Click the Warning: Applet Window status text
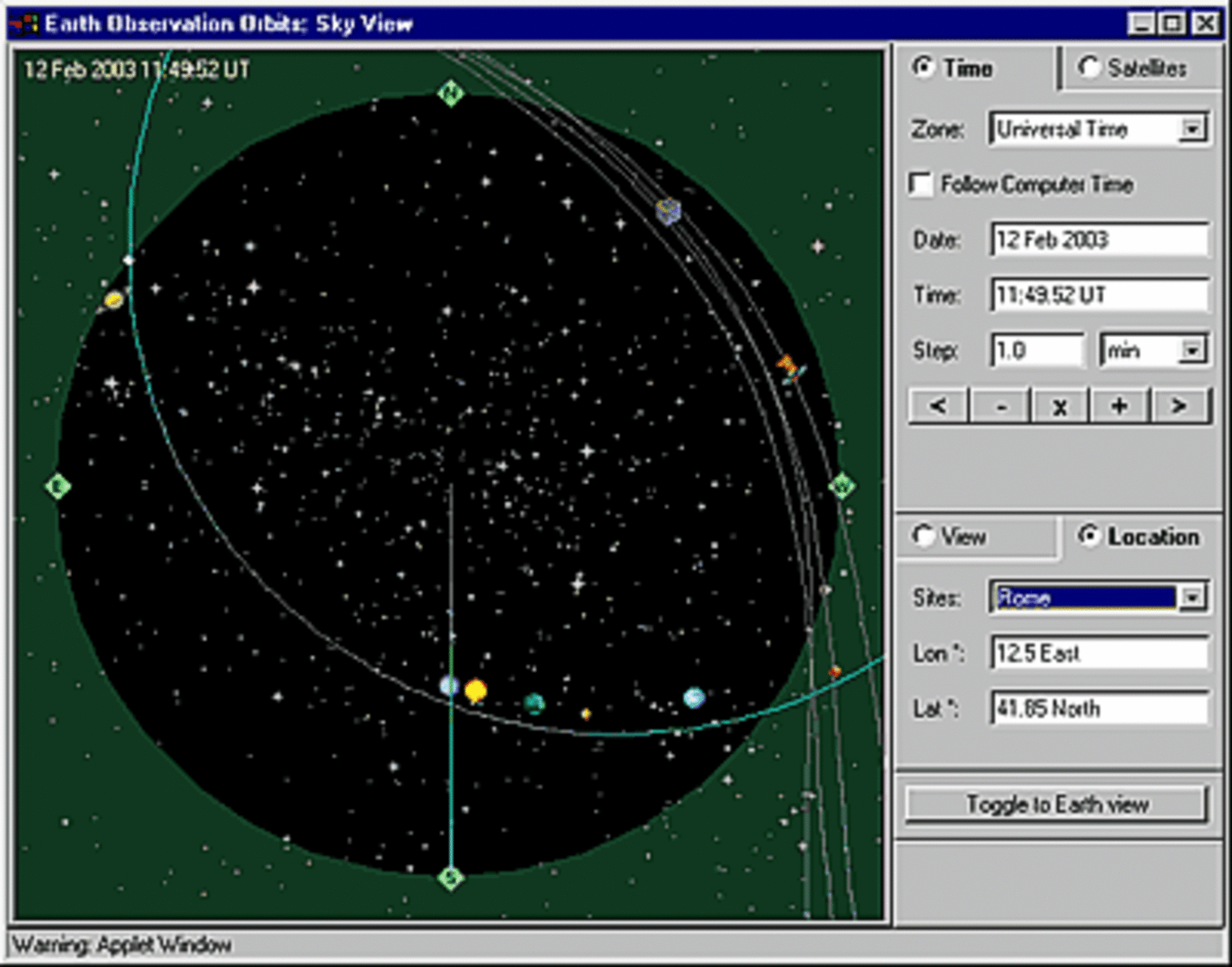 (x=122, y=945)
